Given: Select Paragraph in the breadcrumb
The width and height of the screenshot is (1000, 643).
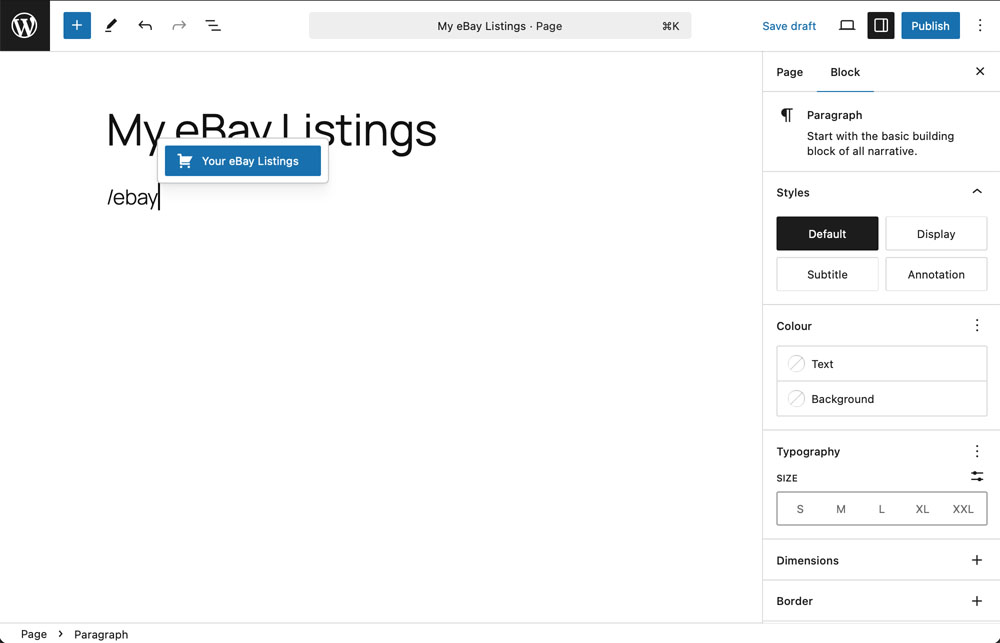Looking at the screenshot, I should (x=101, y=634).
